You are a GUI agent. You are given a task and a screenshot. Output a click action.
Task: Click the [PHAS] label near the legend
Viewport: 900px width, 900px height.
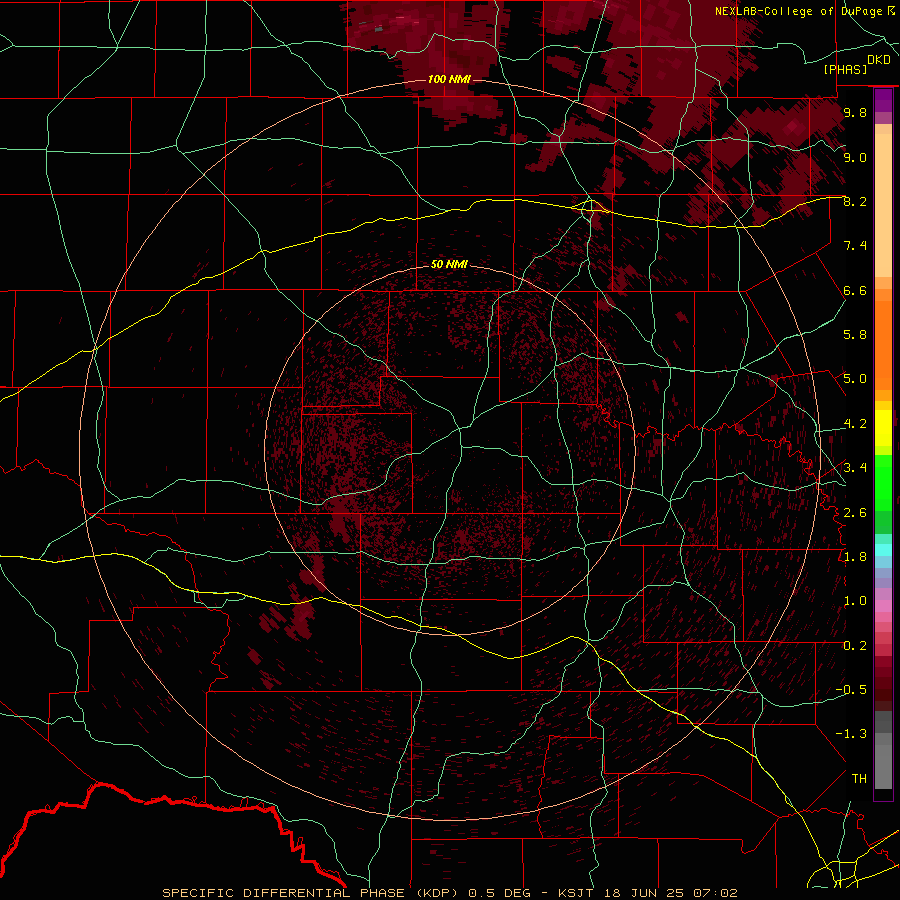coord(845,69)
